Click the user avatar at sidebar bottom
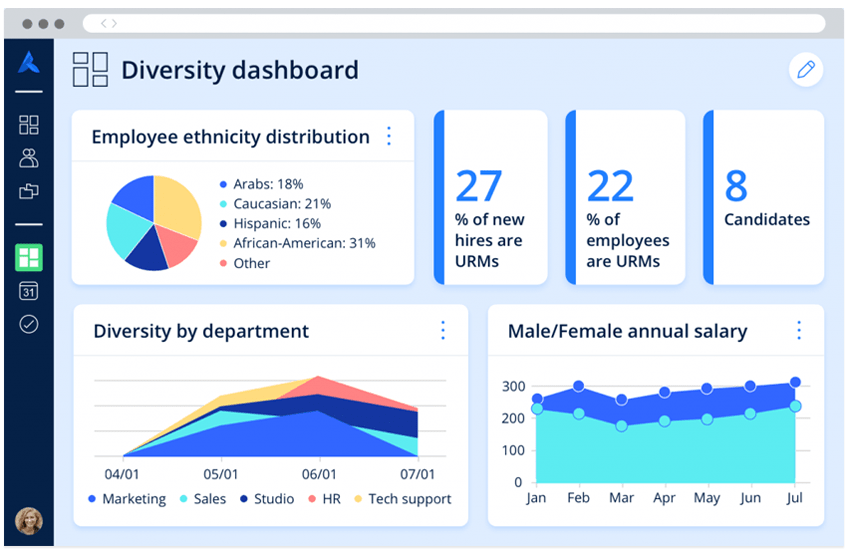This screenshot has height=553, width=850. pyautogui.click(x=29, y=520)
